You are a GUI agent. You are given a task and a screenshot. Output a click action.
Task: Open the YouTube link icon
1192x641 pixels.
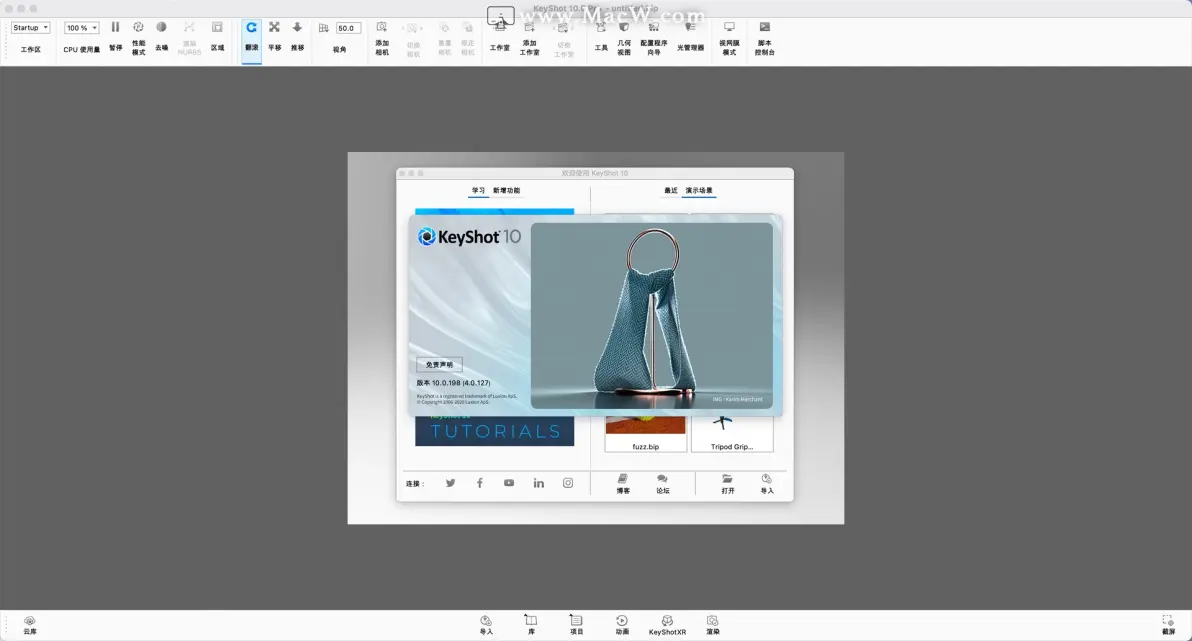509,483
